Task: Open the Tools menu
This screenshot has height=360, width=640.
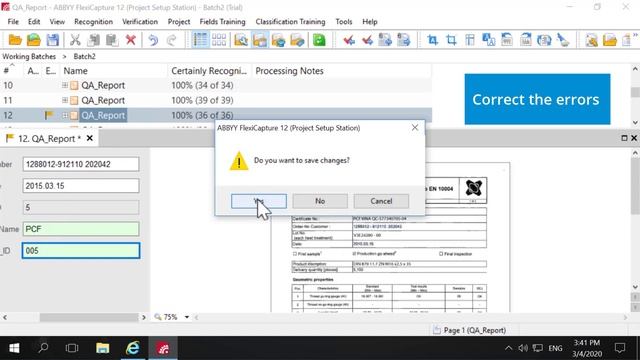Action: (344, 22)
